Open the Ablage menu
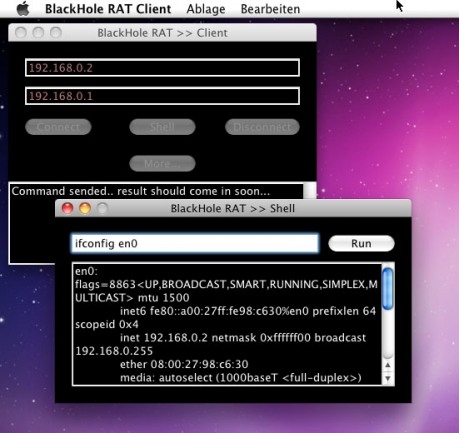Image resolution: width=459 pixels, height=433 pixels. tap(206, 9)
